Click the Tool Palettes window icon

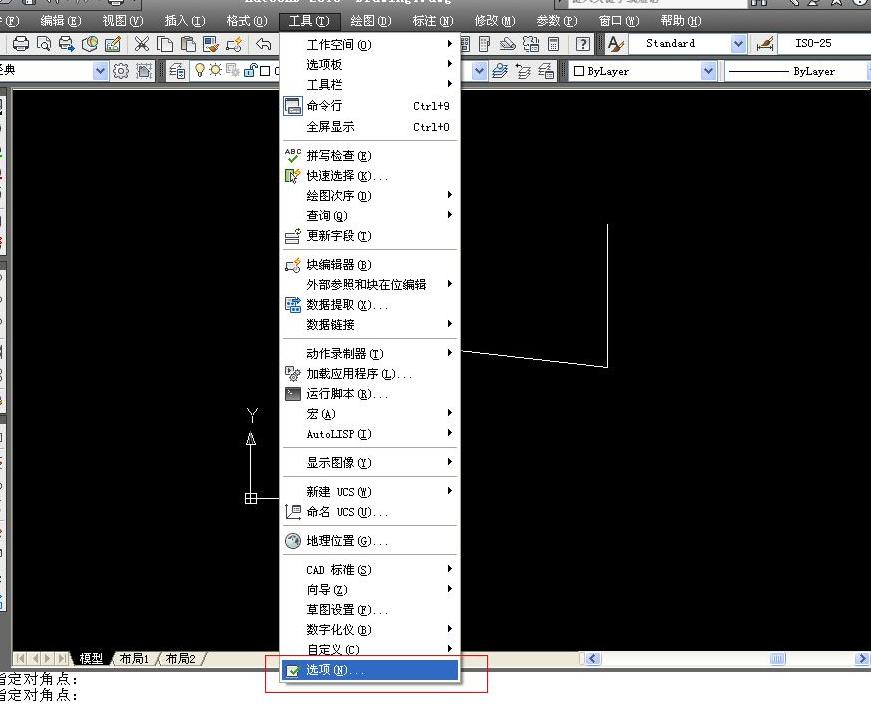(484, 43)
